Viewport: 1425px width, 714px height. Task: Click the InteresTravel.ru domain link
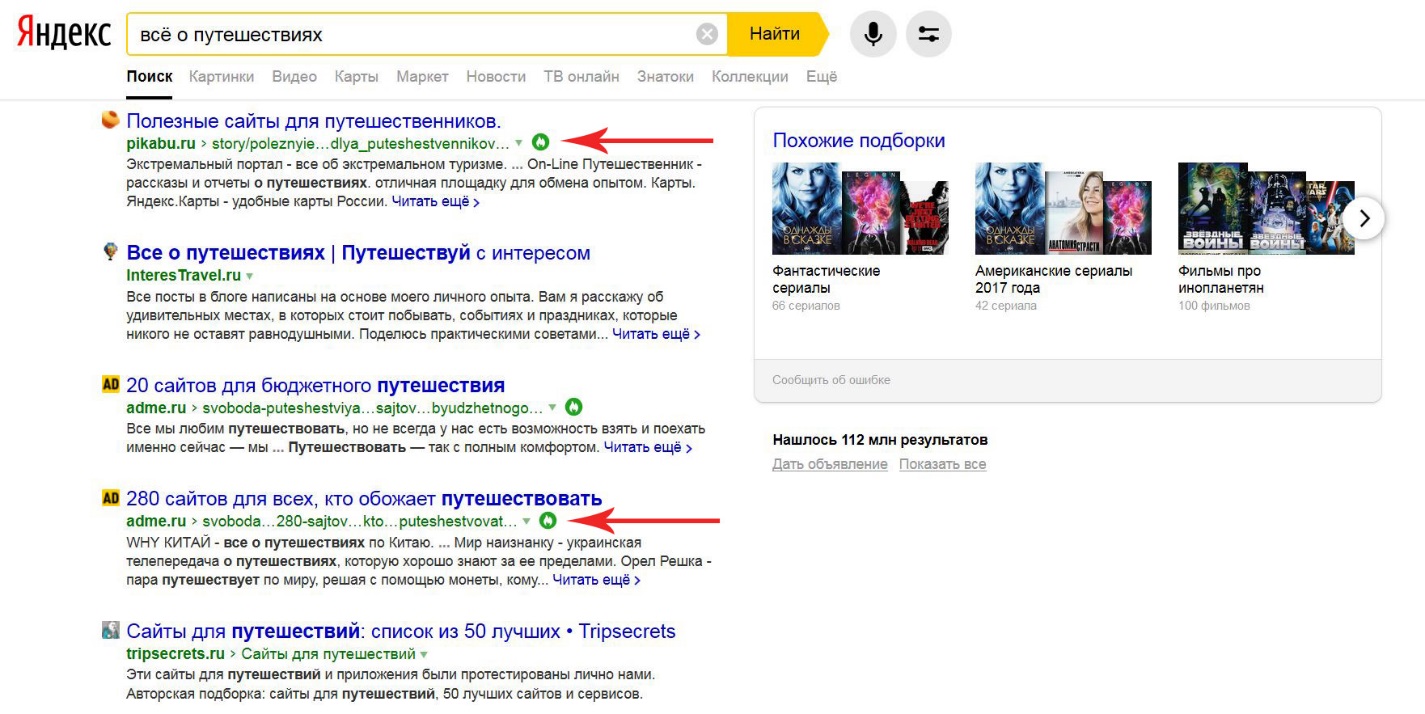tap(184, 275)
